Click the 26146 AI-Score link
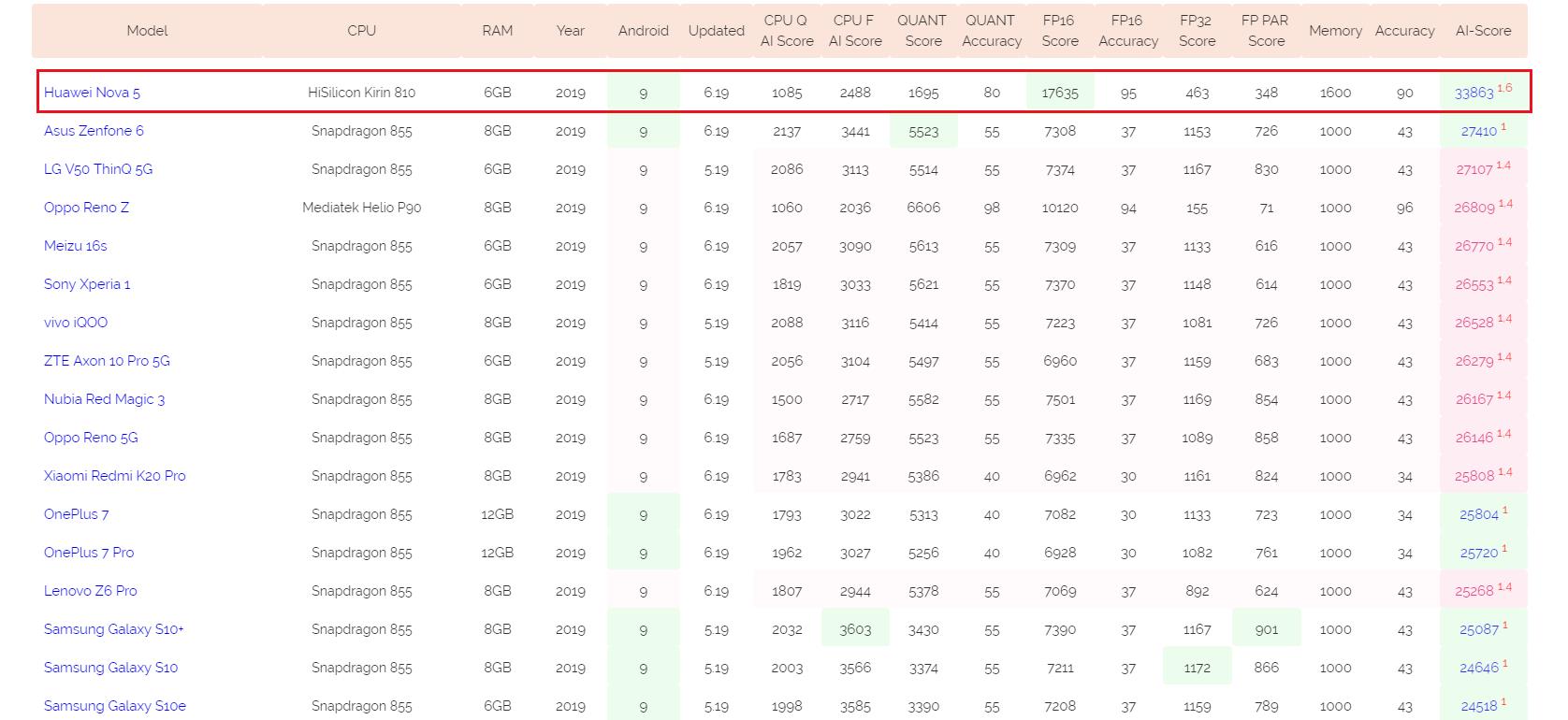 [x=1474, y=438]
